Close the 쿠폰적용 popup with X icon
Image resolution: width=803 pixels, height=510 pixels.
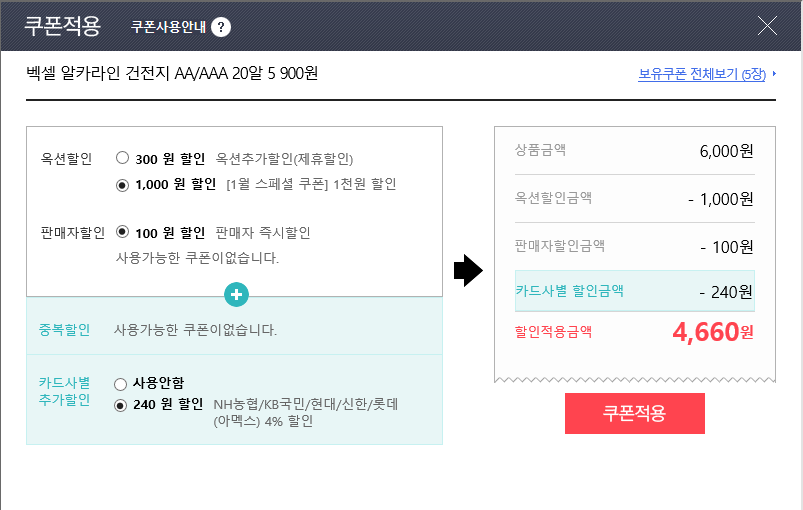768,26
